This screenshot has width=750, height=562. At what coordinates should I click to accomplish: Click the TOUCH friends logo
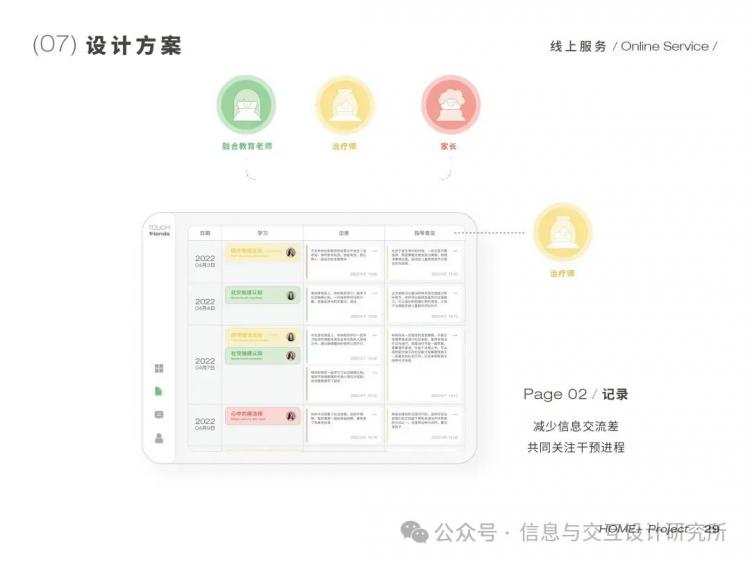pyautogui.click(x=159, y=230)
